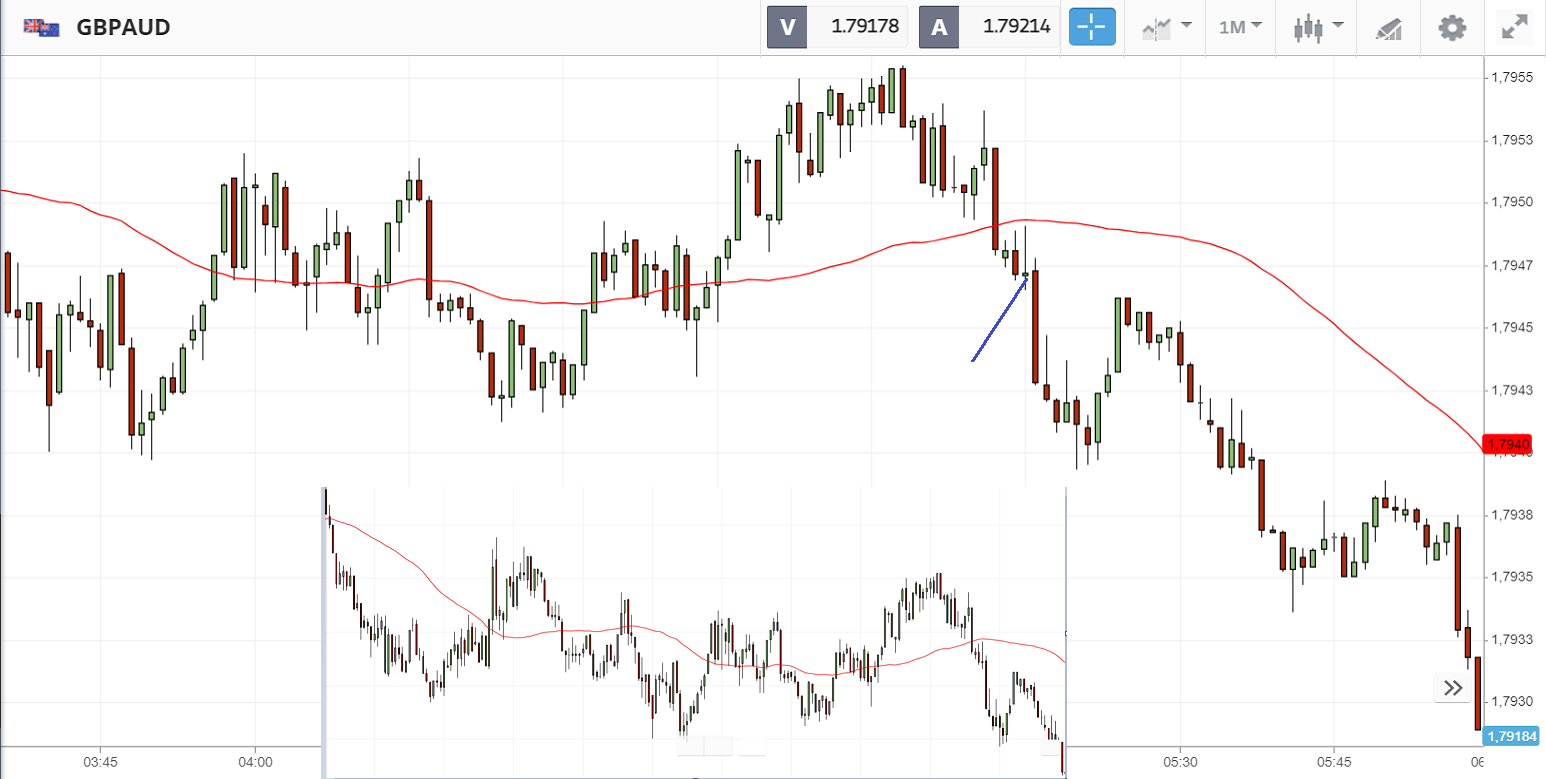Click the 1,7943 price axis label
Screen dimensions: 1546x779
[x=1512, y=389]
